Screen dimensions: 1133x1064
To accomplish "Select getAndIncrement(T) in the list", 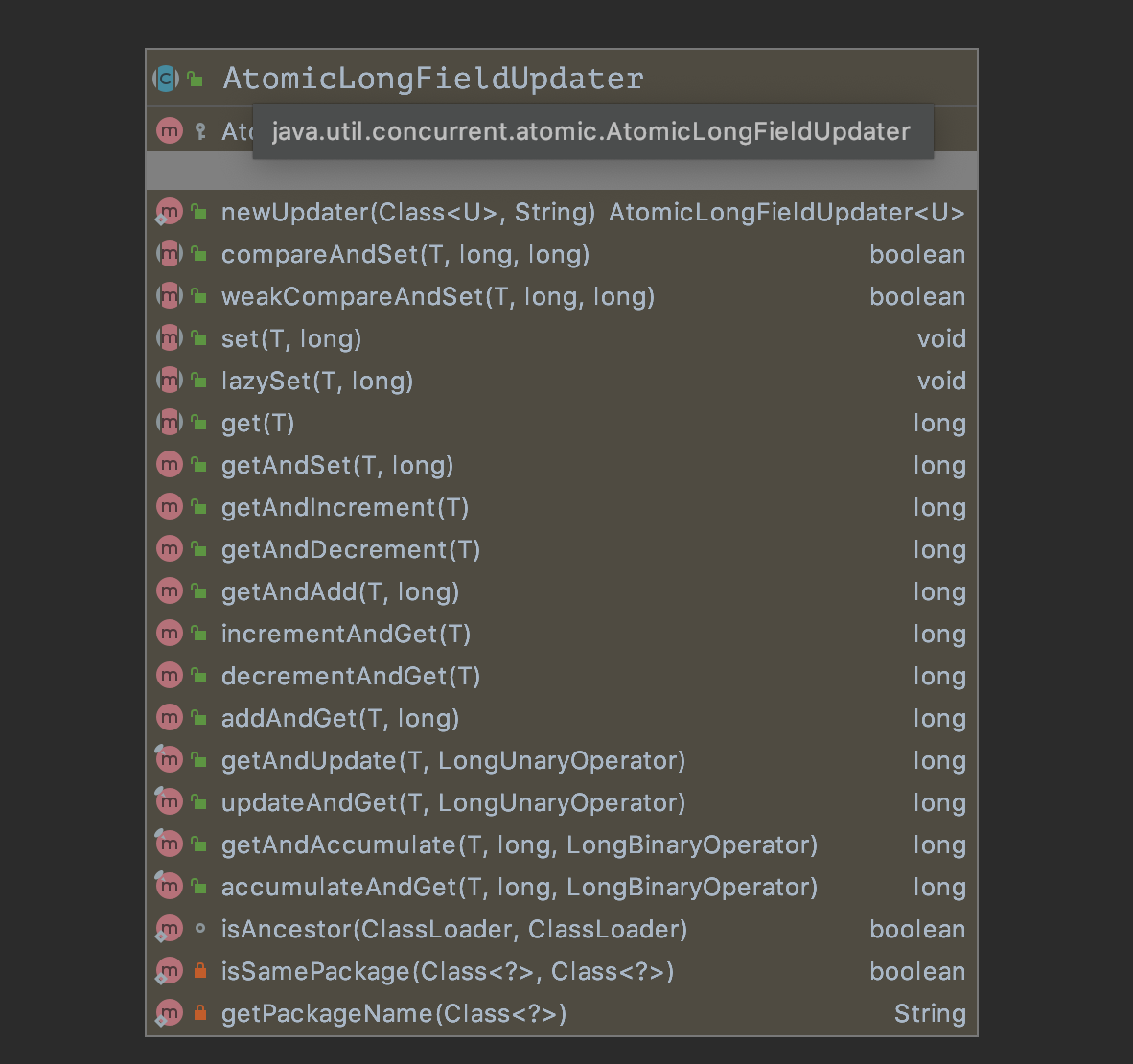I will point(345,508).
